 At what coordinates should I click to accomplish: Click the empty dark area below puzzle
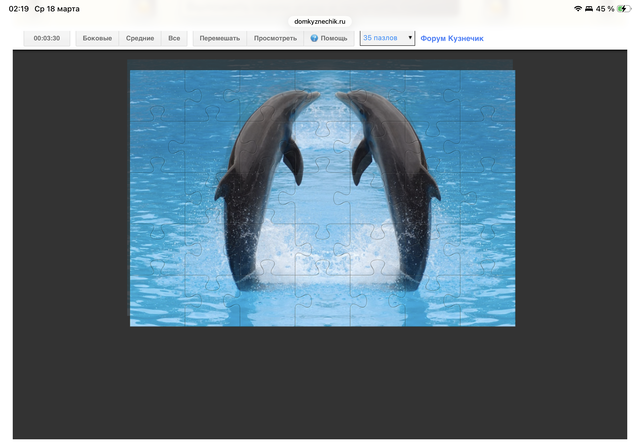pos(320,385)
